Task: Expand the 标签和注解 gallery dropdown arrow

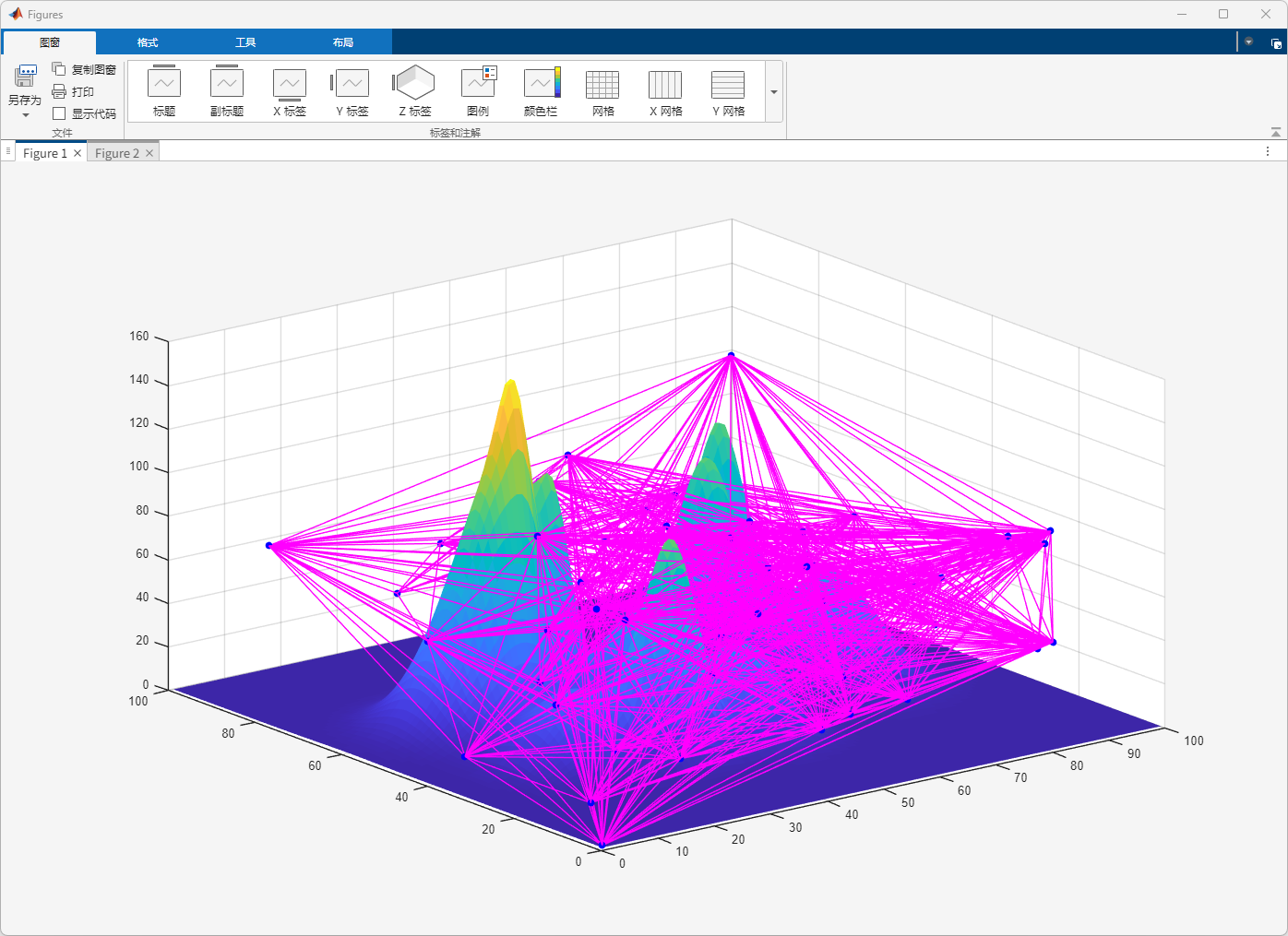Action: 774,92
